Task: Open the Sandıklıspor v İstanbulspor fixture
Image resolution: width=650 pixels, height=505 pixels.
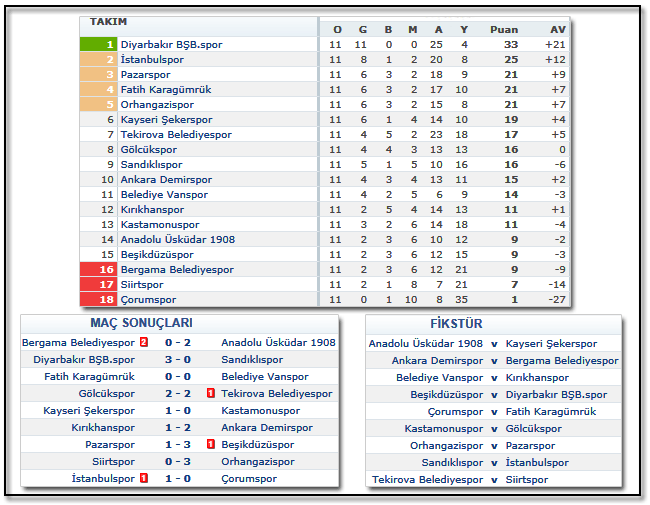Action: 493,462
